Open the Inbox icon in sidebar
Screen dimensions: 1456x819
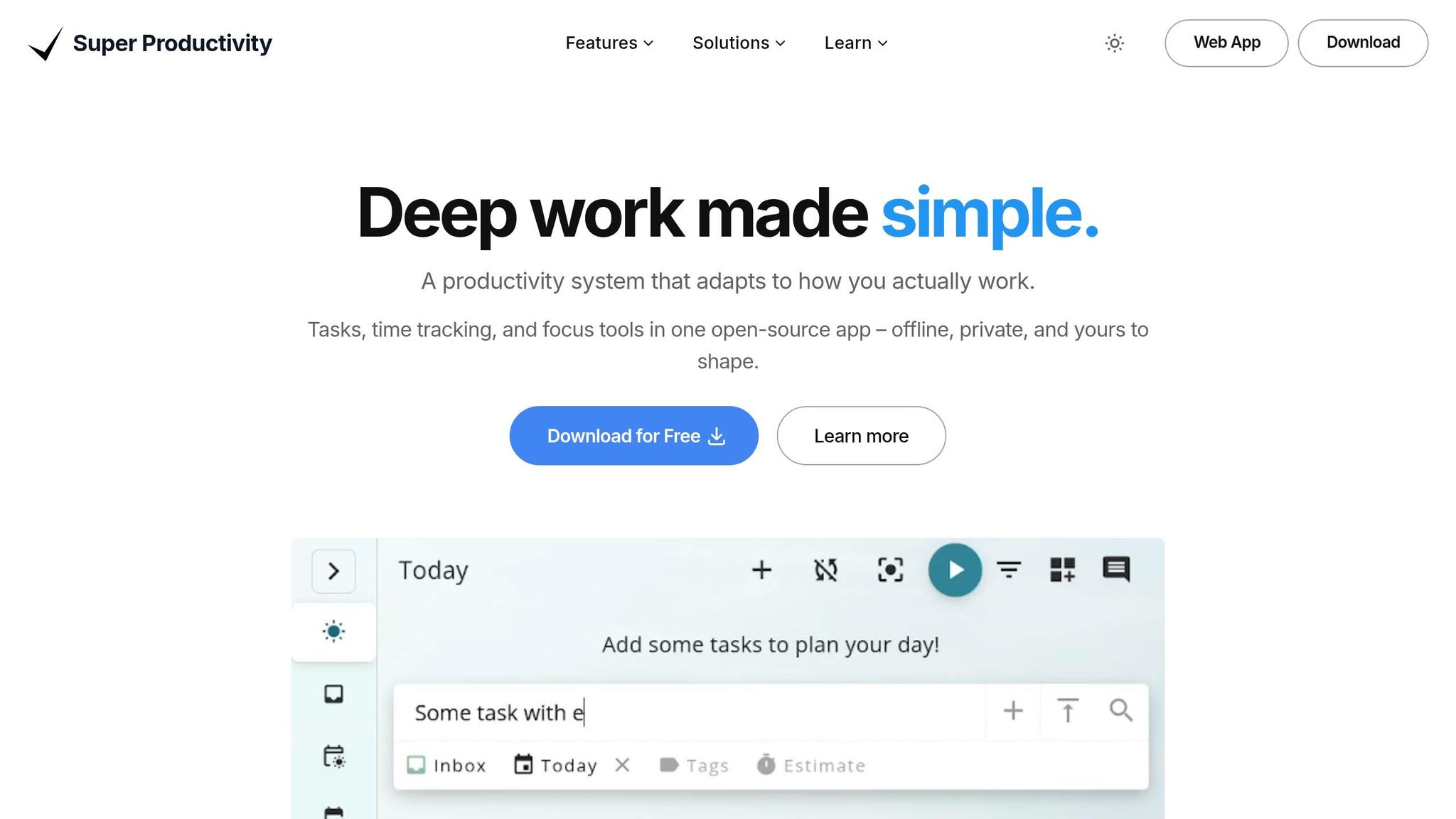(x=333, y=694)
